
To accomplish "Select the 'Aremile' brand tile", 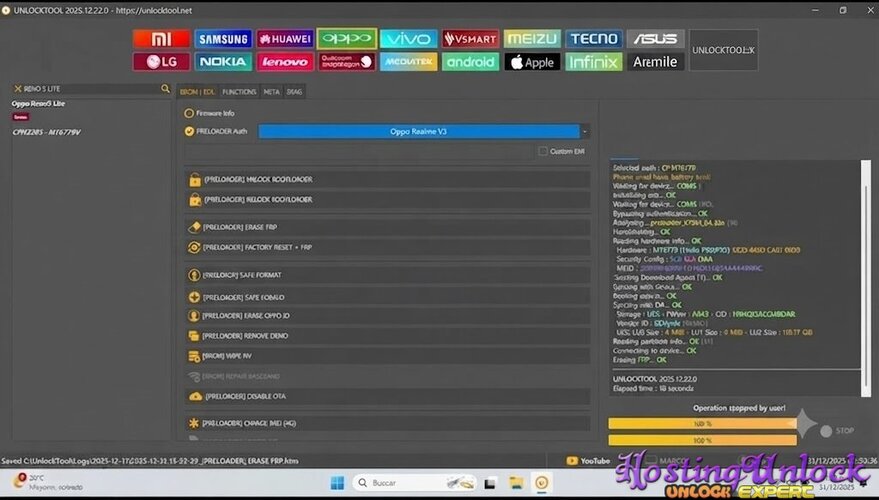I will [655, 62].
